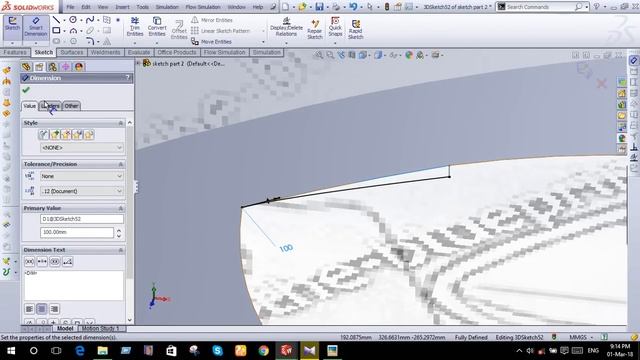Toggle center justify for dimension text
Image resolution: width=640 pixels, height=360 pixels.
pos(42,309)
